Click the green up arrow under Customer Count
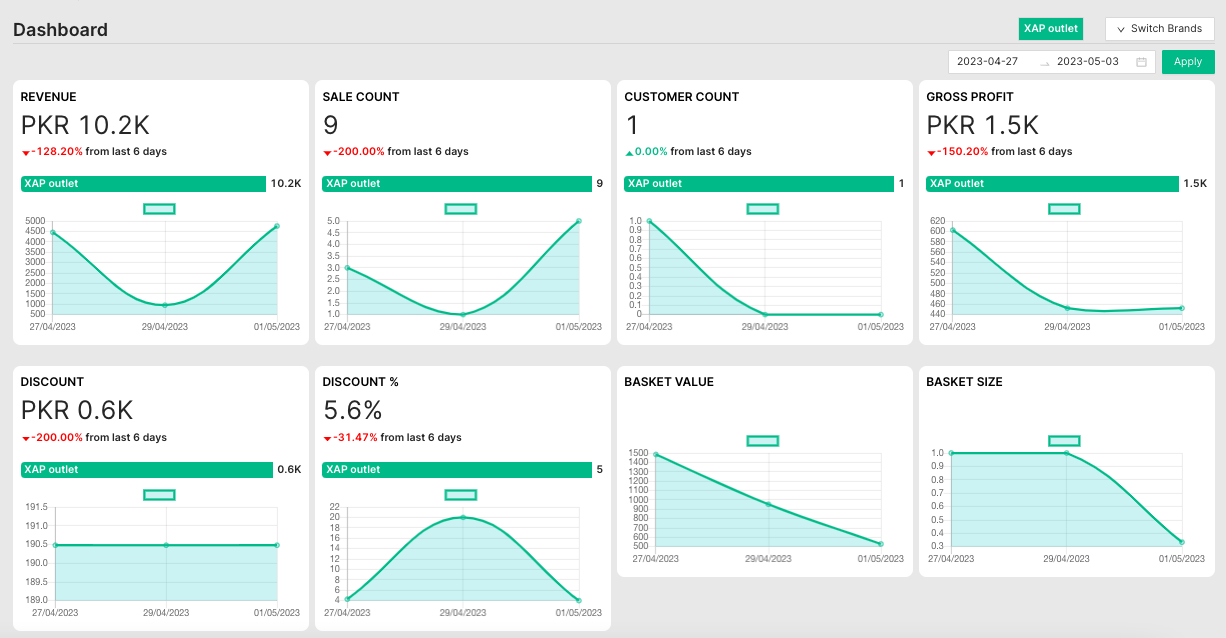Viewport: 1226px width, 638px height. click(x=629, y=153)
